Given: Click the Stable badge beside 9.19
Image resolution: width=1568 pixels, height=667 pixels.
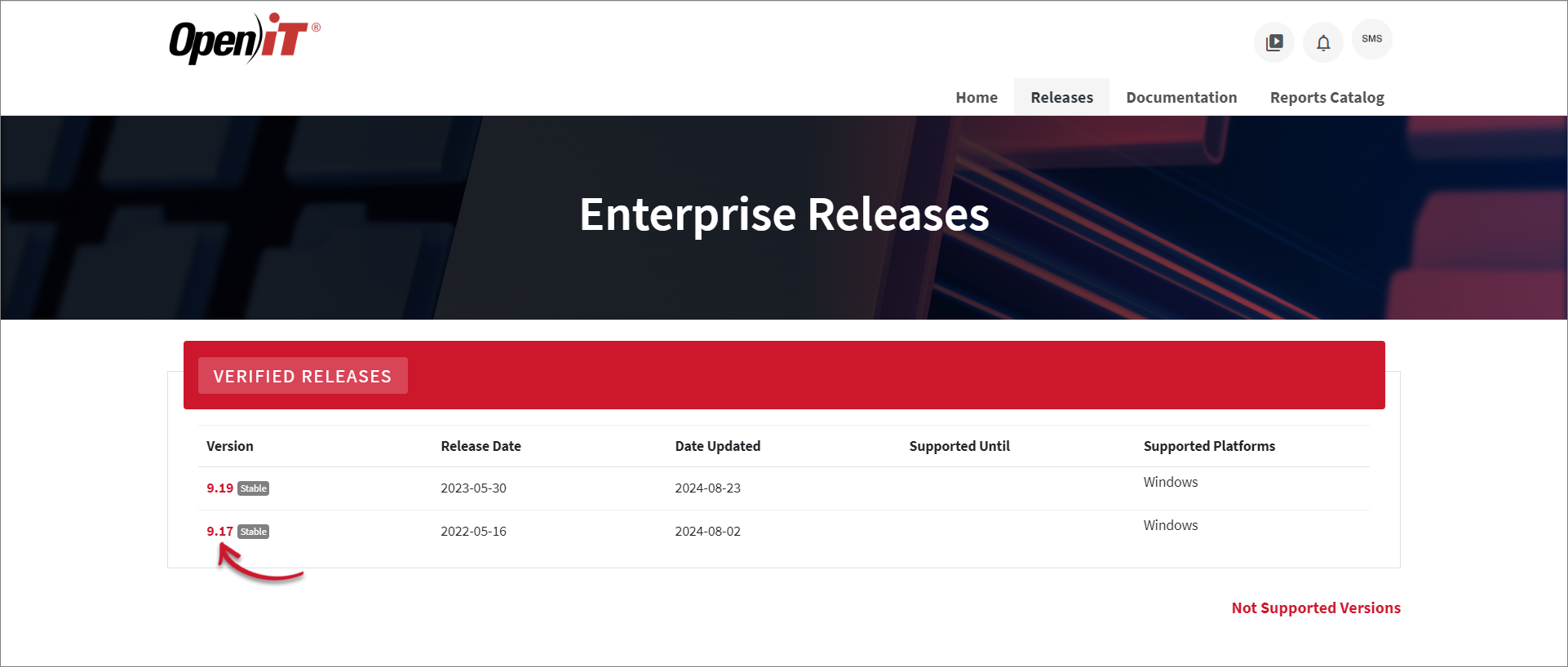Looking at the screenshot, I should coord(254,488).
